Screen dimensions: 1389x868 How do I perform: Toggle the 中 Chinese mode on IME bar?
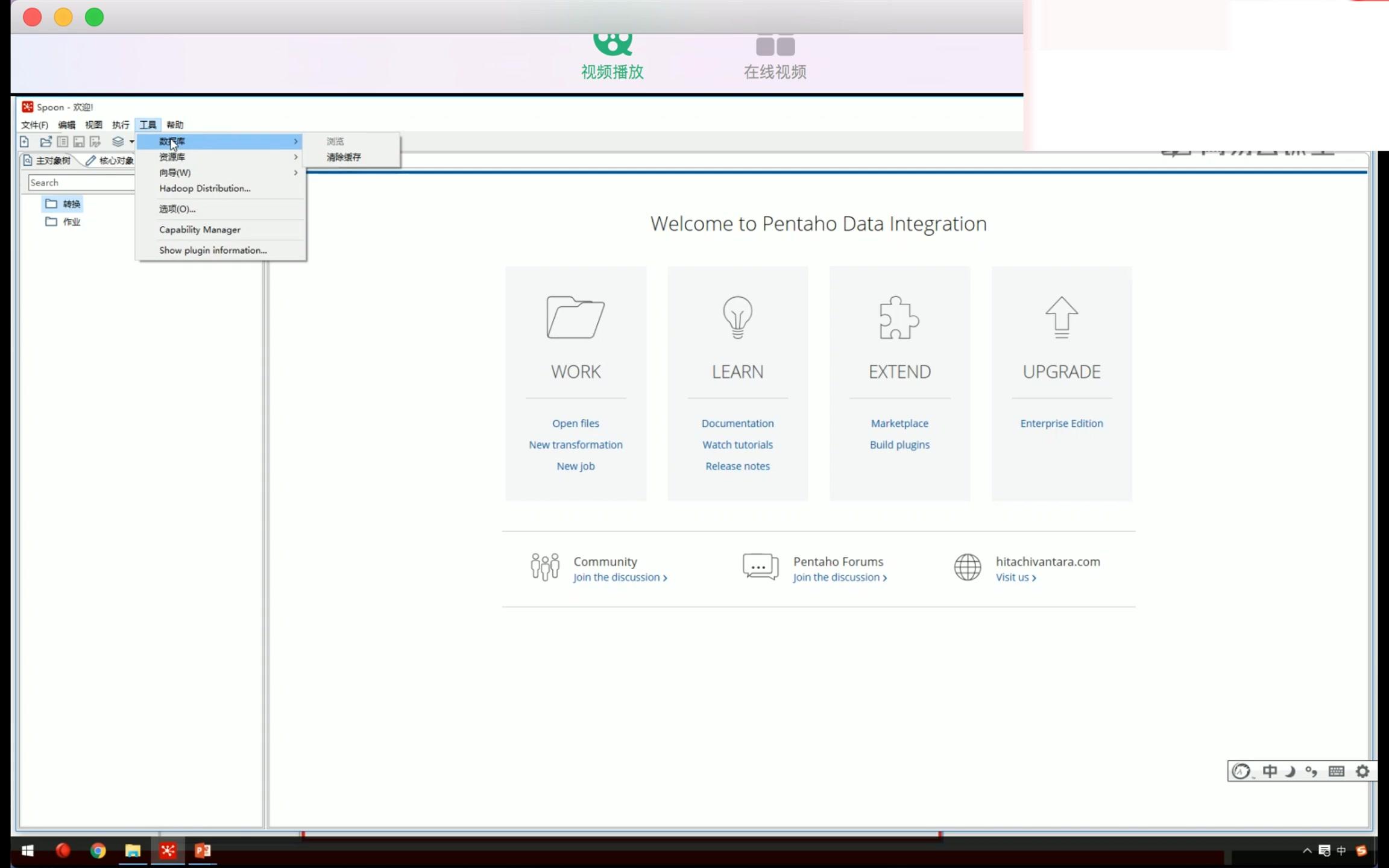pyautogui.click(x=1270, y=771)
